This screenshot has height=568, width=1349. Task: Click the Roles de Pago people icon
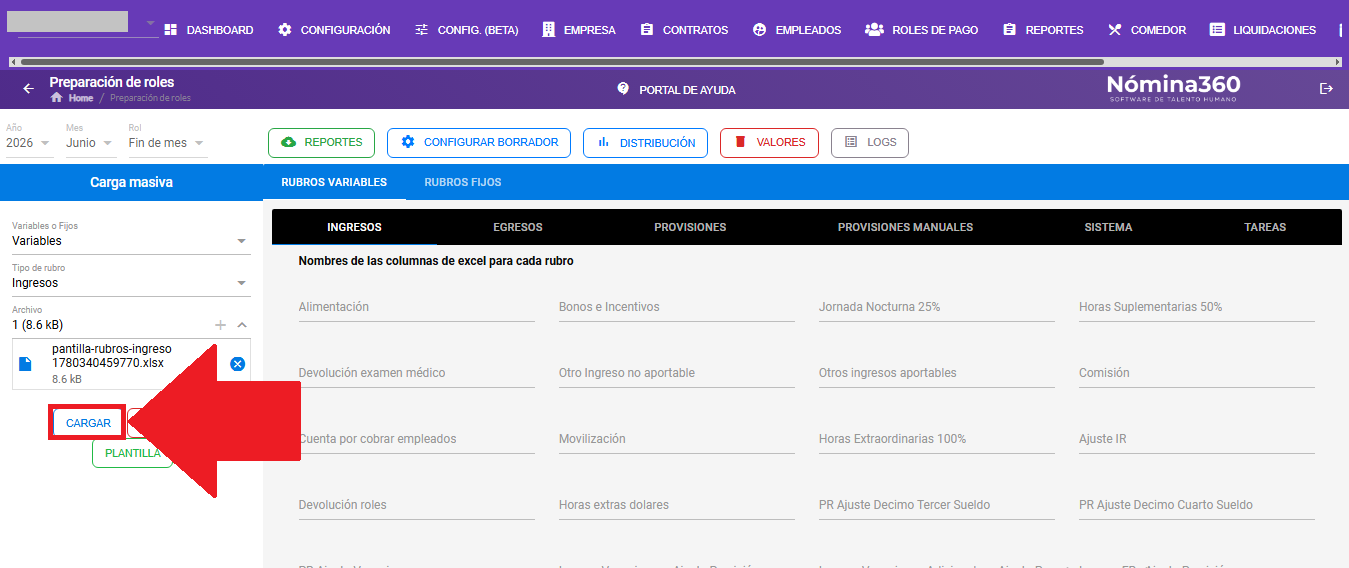pyautogui.click(x=874, y=30)
